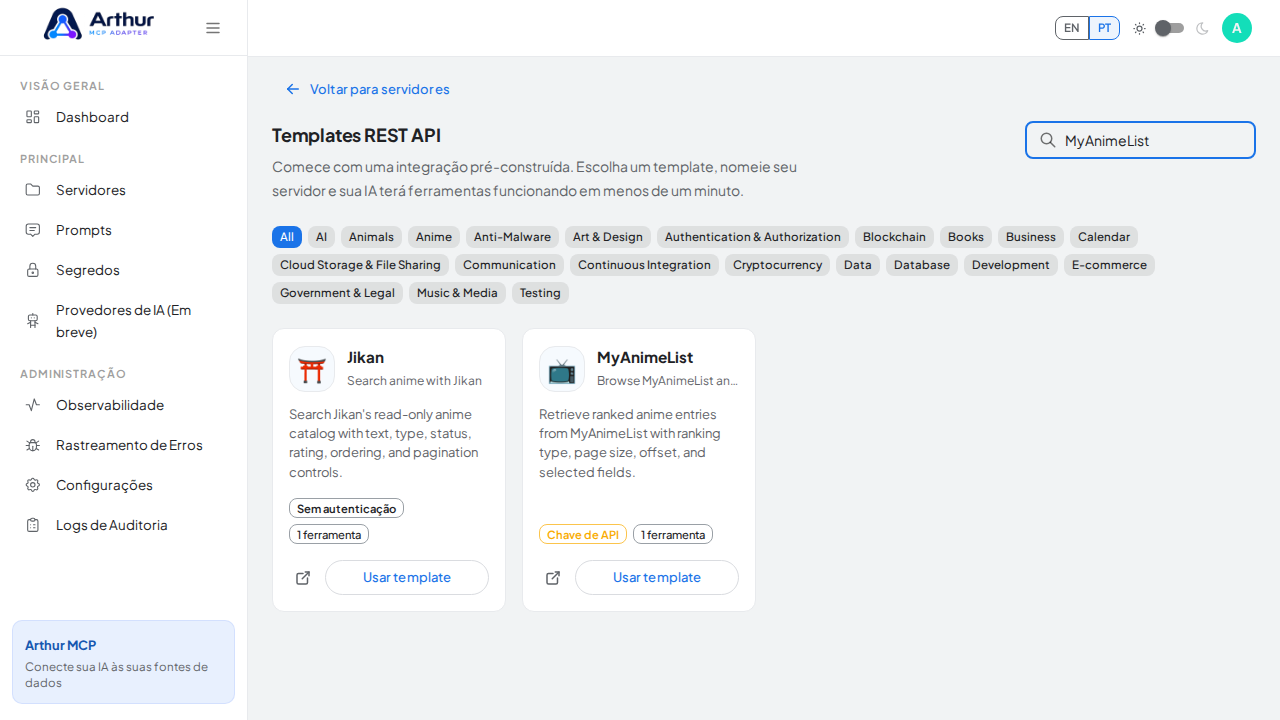The width and height of the screenshot is (1280, 720).
Task: Switch language to PT
Action: click(1104, 28)
